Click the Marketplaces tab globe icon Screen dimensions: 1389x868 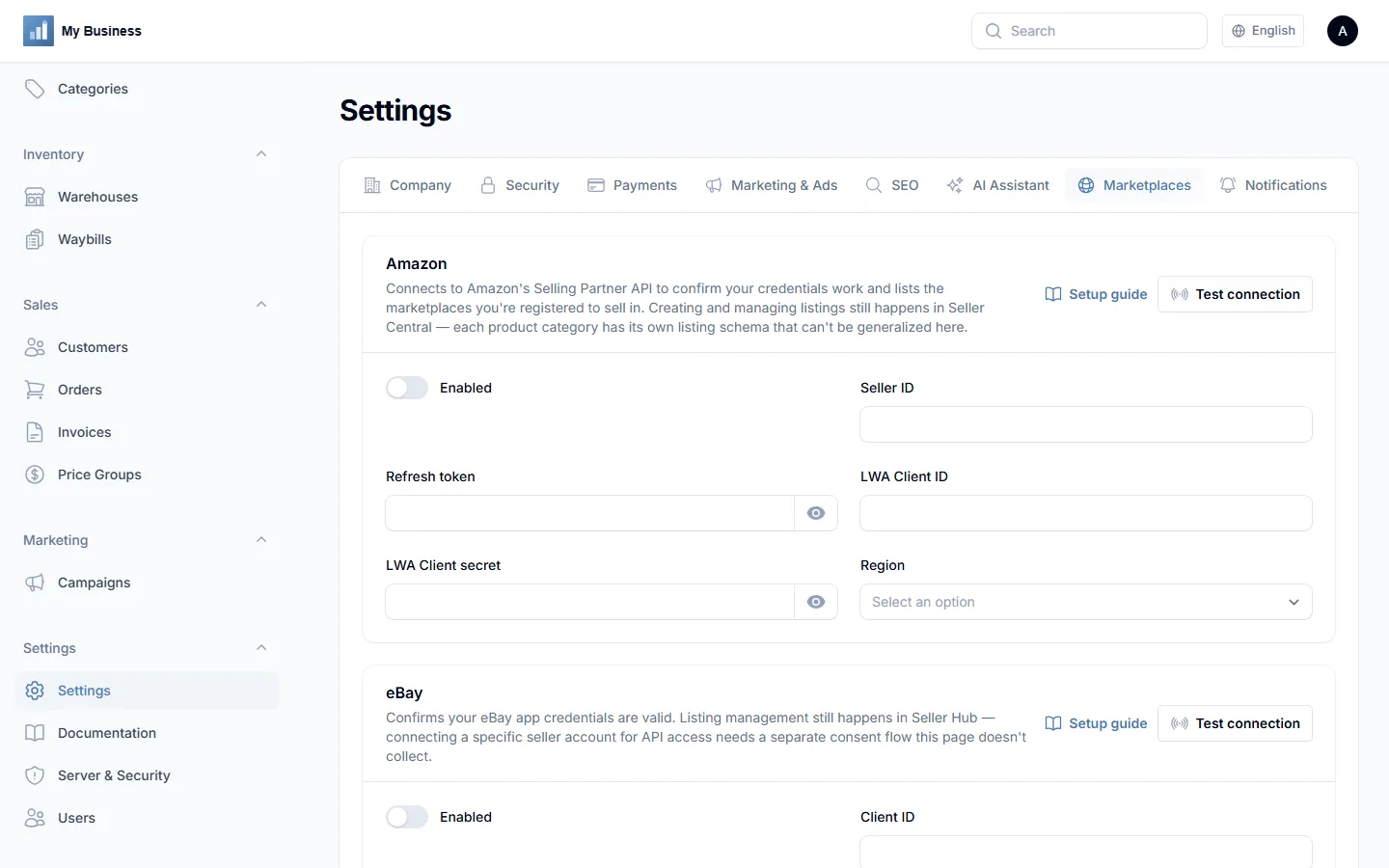pyautogui.click(x=1086, y=185)
